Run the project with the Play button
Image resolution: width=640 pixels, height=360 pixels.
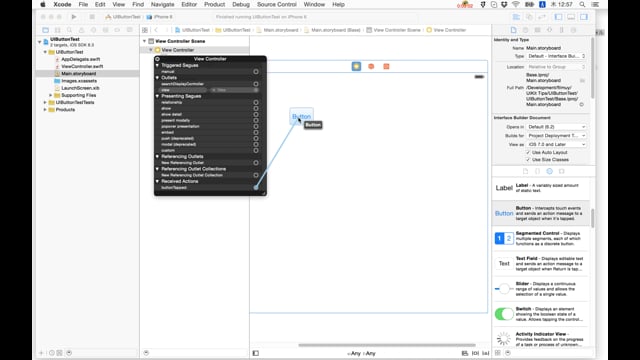pos(73,17)
